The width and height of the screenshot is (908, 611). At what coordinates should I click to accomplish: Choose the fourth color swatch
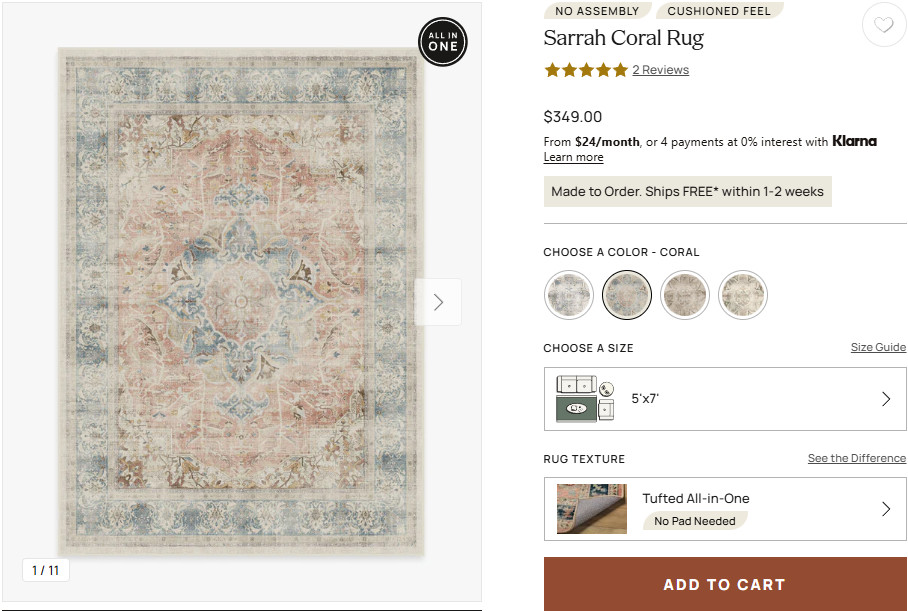(743, 295)
